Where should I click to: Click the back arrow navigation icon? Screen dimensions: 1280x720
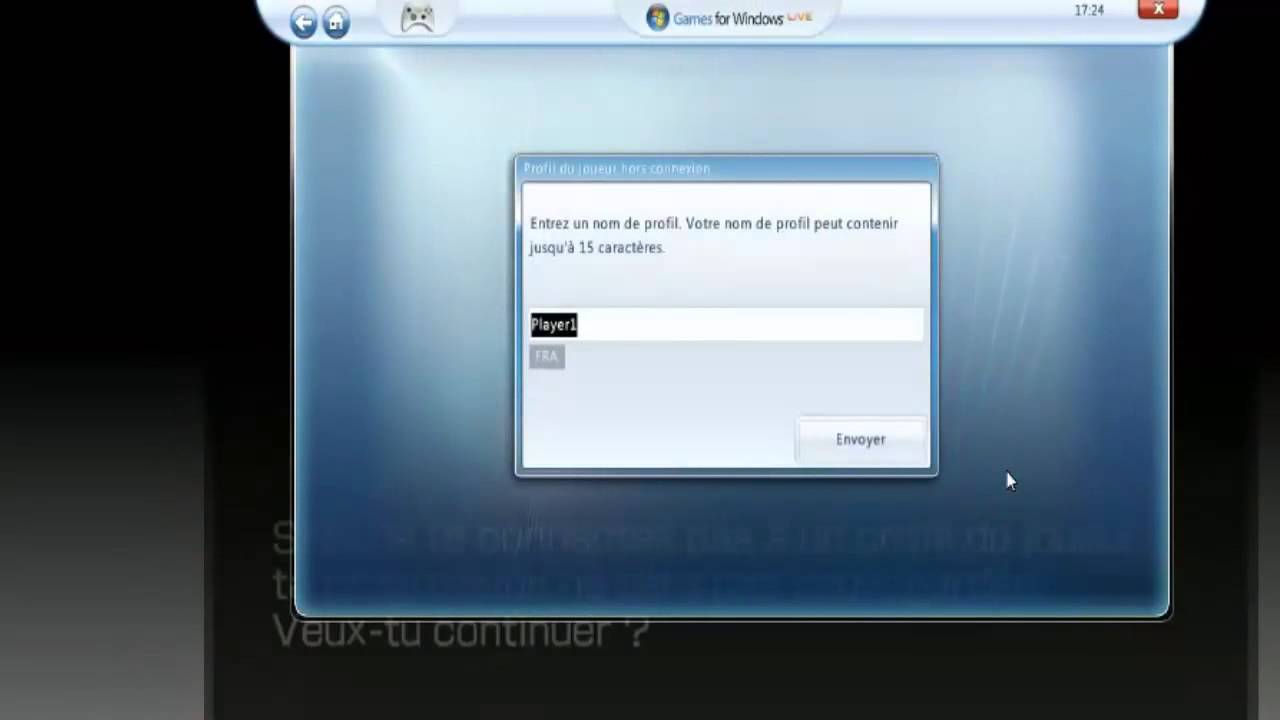click(x=303, y=21)
